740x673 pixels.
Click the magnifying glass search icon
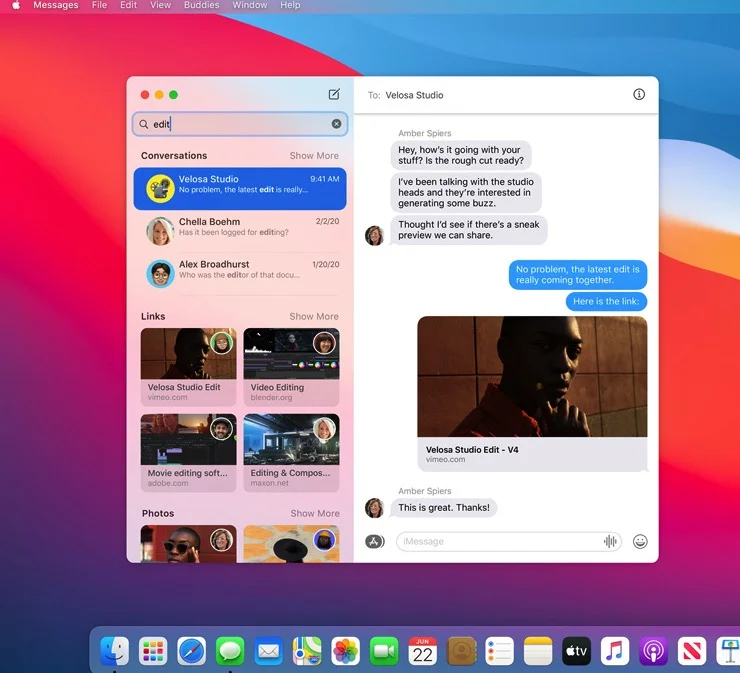[x=143, y=124]
